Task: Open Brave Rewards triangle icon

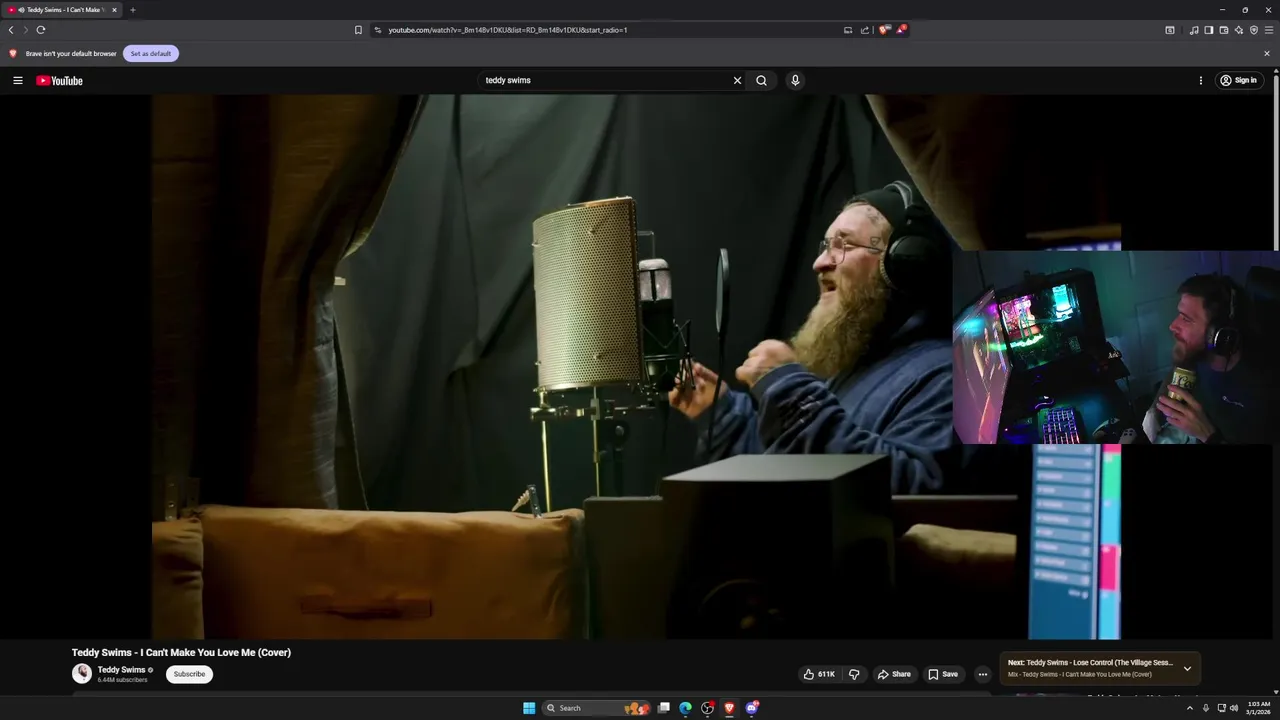Action: (901, 30)
